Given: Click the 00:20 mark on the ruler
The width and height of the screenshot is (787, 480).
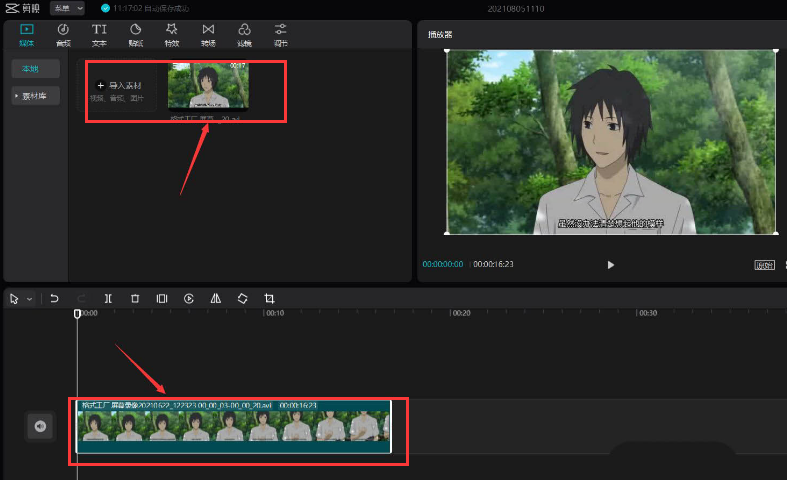Looking at the screenshot, I should click(461, 313).
